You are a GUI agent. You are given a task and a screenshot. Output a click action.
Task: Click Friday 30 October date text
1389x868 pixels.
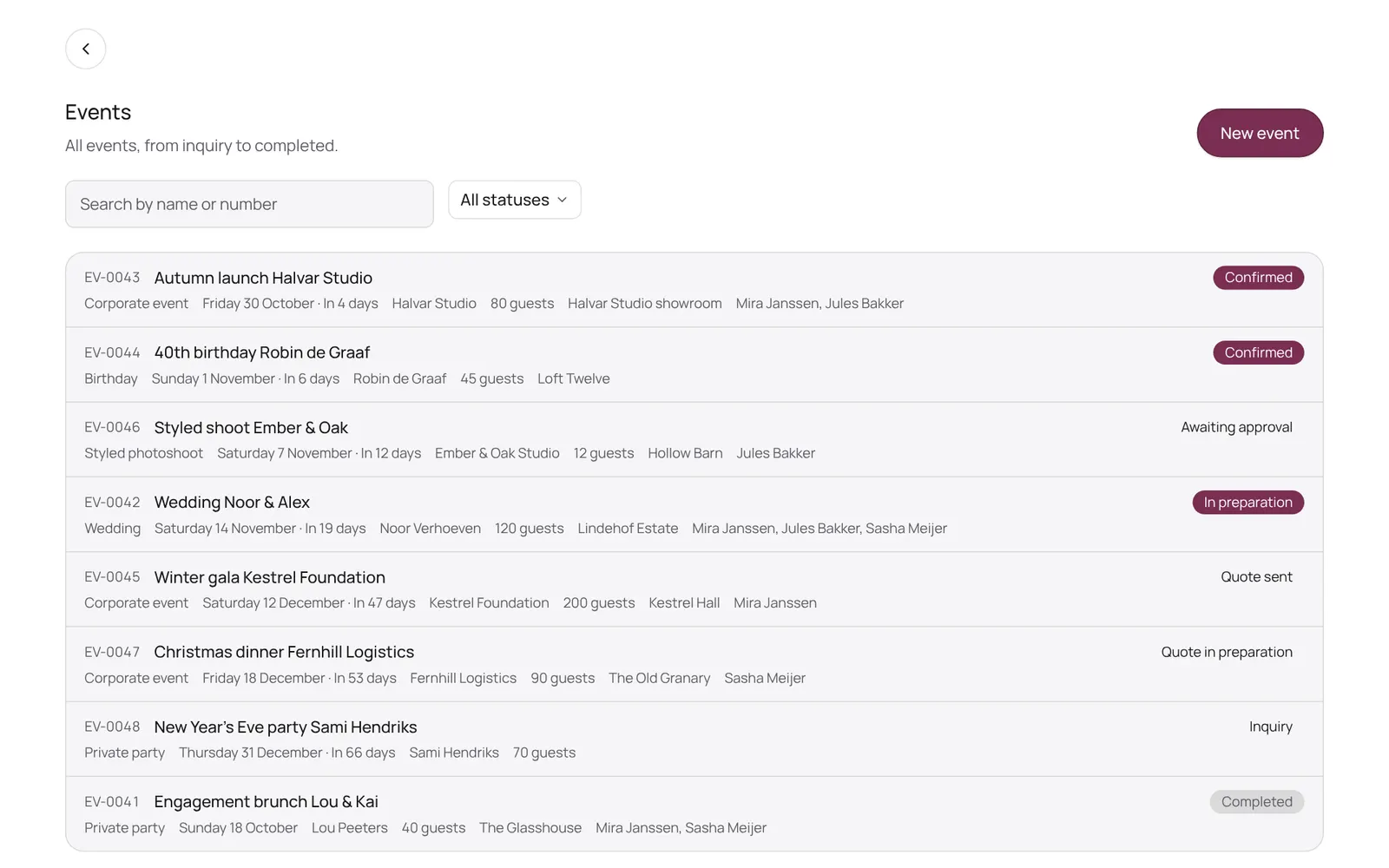(258, 304)
